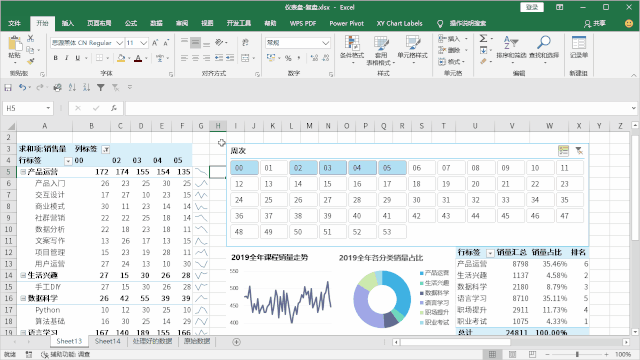
Task: Click the Format Painter brush icon
Action: pos(31,61)
